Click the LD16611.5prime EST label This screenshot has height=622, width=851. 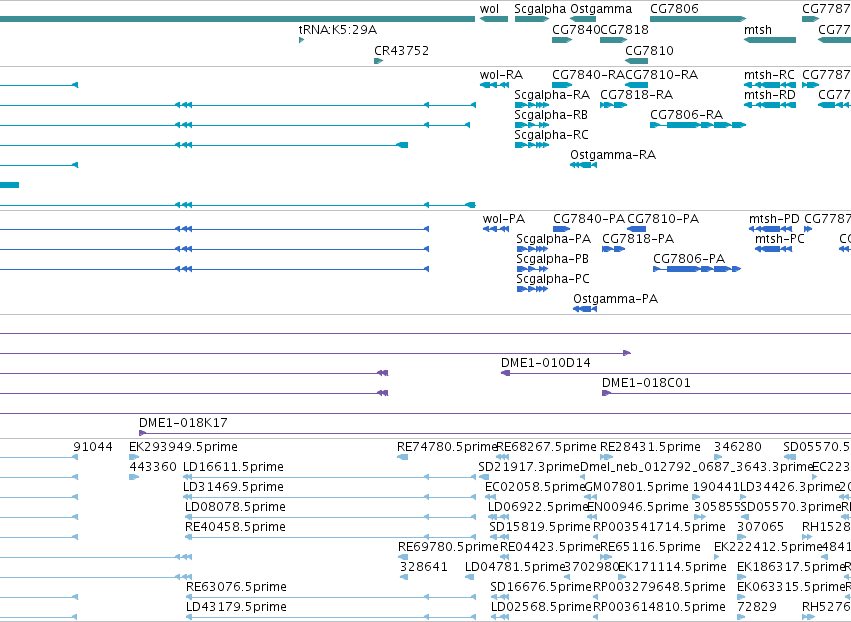pos(233,467)
